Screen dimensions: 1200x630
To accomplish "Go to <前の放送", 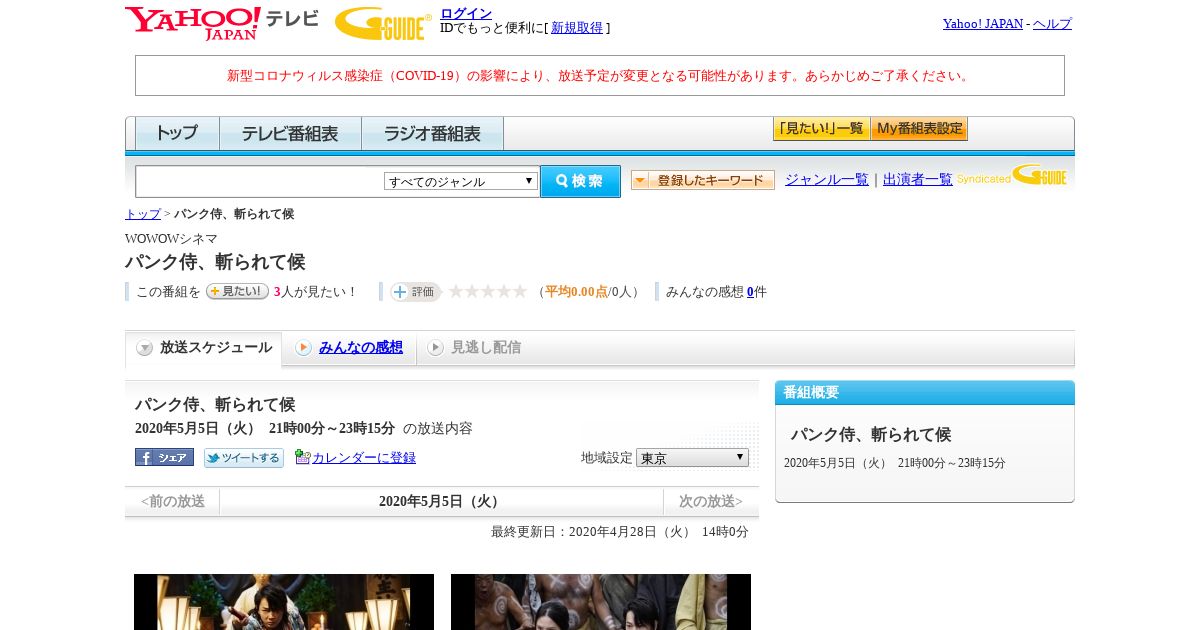I will tap(172, 501).
